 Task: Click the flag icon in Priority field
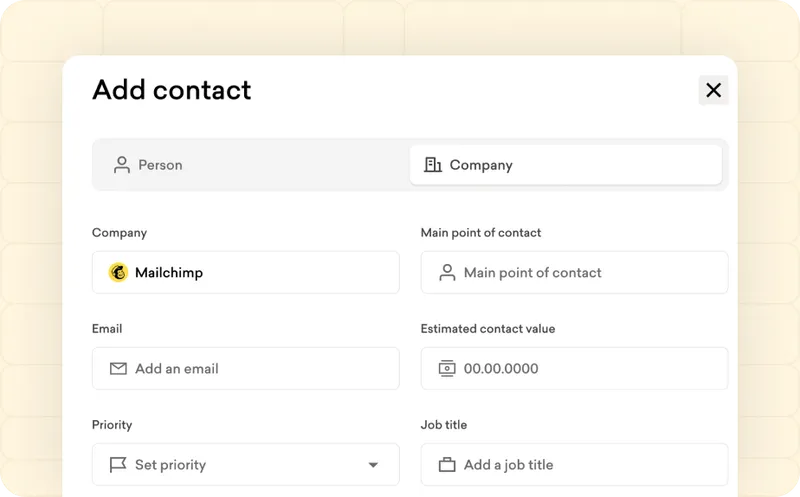[118, 464]
